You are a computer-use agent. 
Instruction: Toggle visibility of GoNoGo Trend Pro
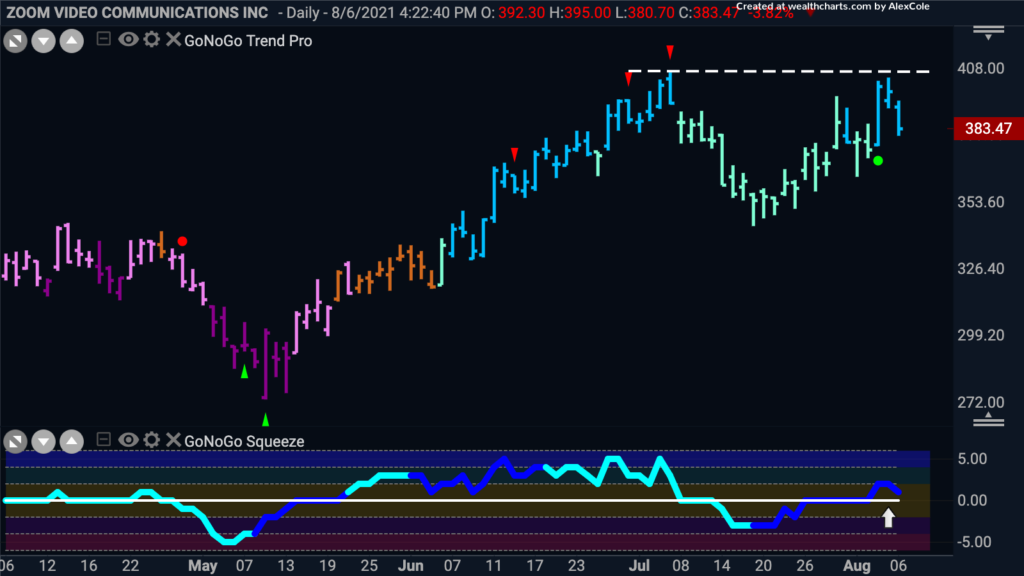pyautogui.click(x=128, y=39)
